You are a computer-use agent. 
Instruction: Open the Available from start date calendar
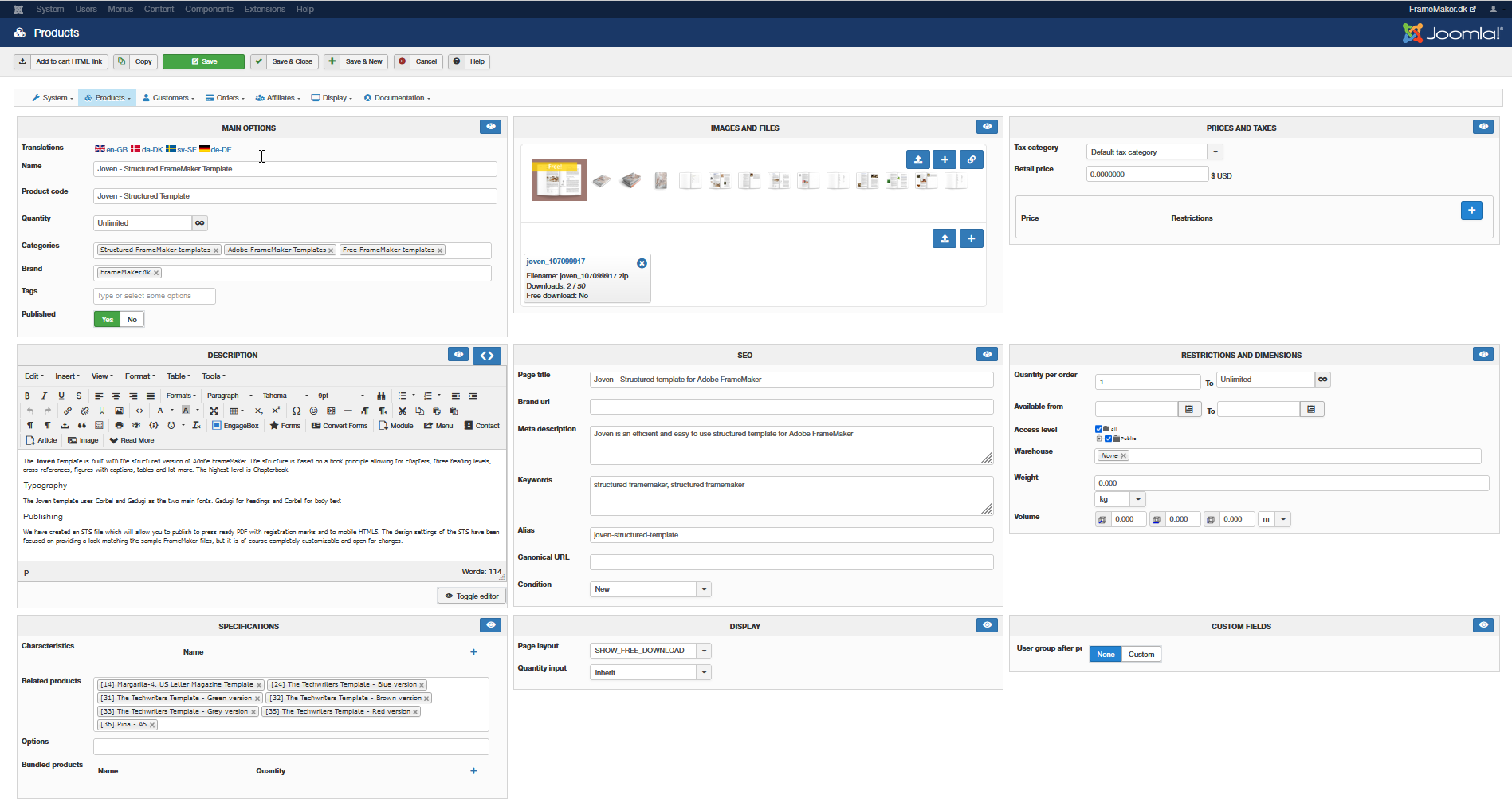(1189, 409)
